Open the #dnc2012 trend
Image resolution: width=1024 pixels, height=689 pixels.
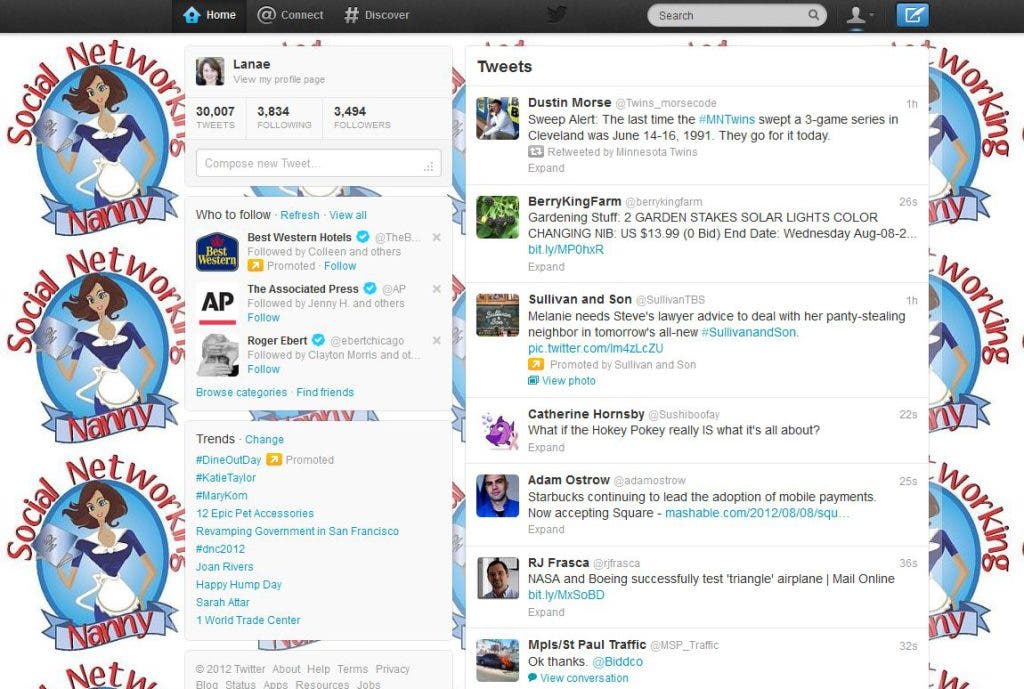coord(220,549)
